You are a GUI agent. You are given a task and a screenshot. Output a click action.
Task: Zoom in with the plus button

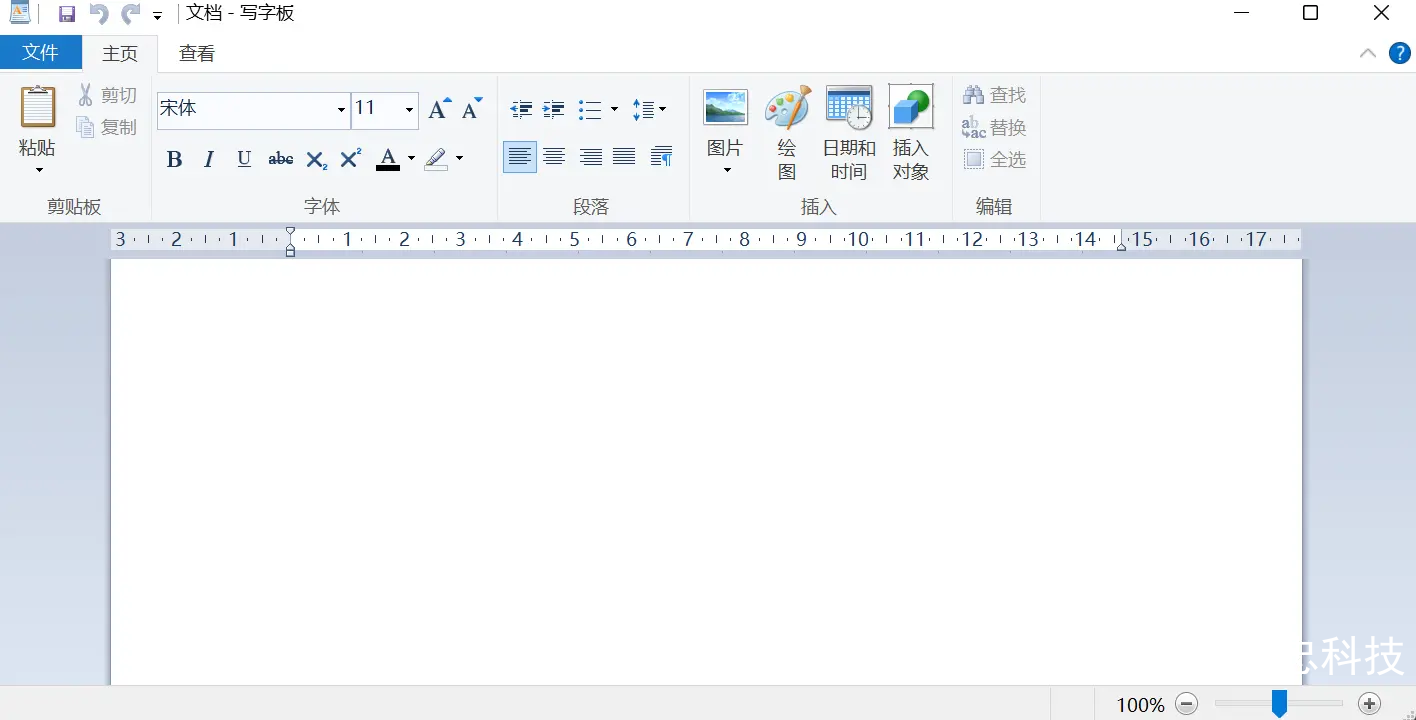[1370, 704]
